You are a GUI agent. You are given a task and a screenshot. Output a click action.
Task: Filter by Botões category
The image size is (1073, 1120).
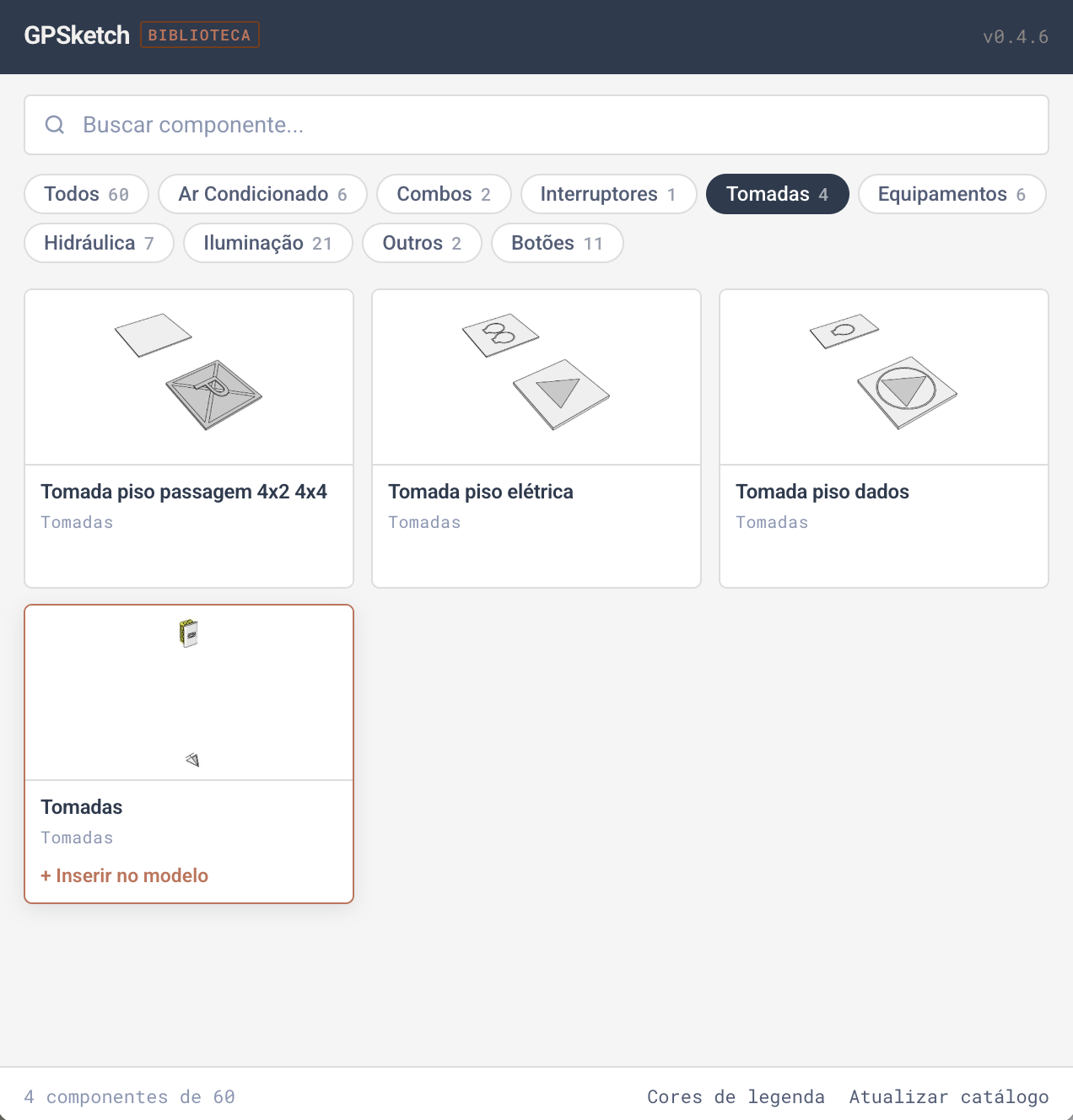pyautogui.click(x=558, y=243)
